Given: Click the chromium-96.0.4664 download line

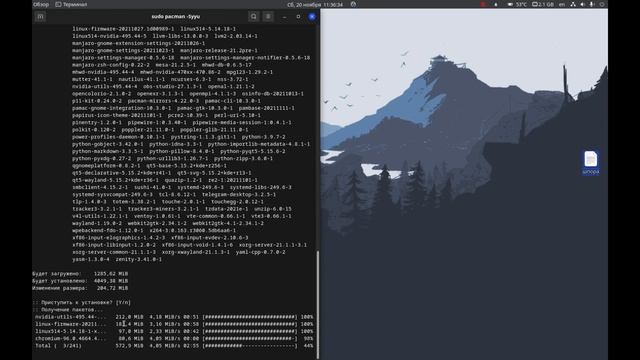Looking at the screenshot, I should click(x=174, y=338).
